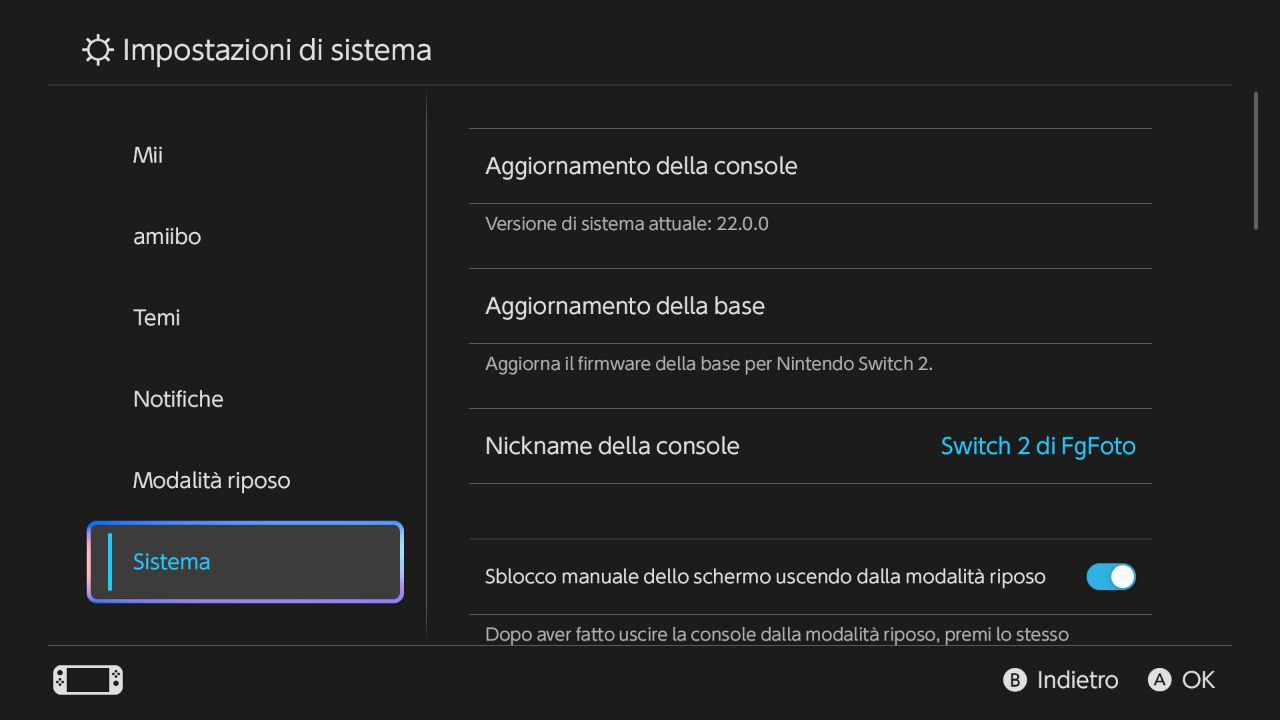Click the Versione di sistema attuale text
This screenshot has width=1280, height=720.
tap(627, 224)
